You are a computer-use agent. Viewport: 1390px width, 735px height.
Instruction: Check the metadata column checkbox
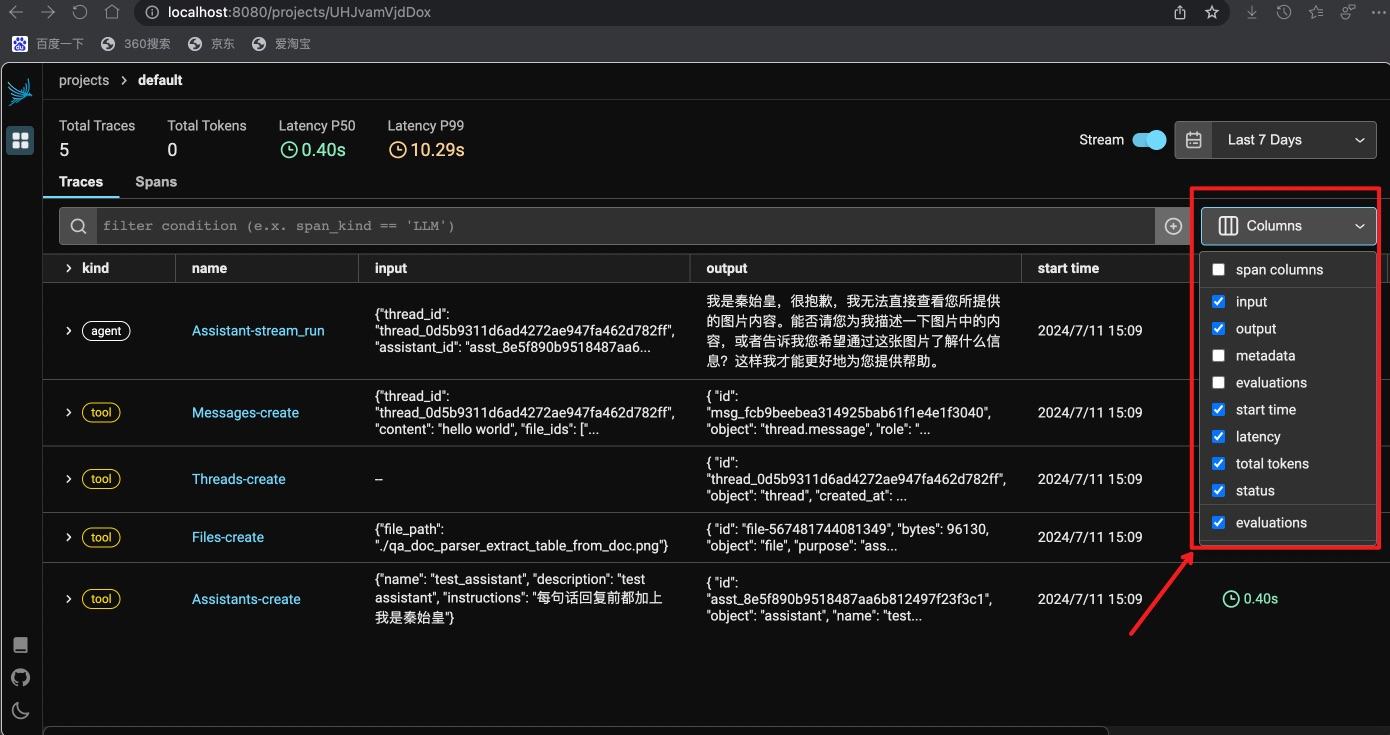(x=1218, y=356)
